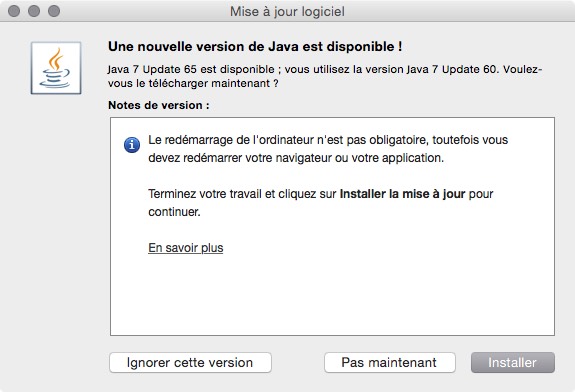Click the word continuer in notes

[x=174, y=212]
